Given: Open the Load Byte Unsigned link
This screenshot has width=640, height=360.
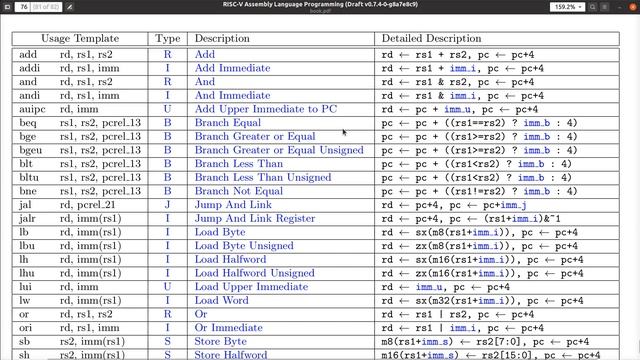Looking at the screenshot, I should coord(244,246).
